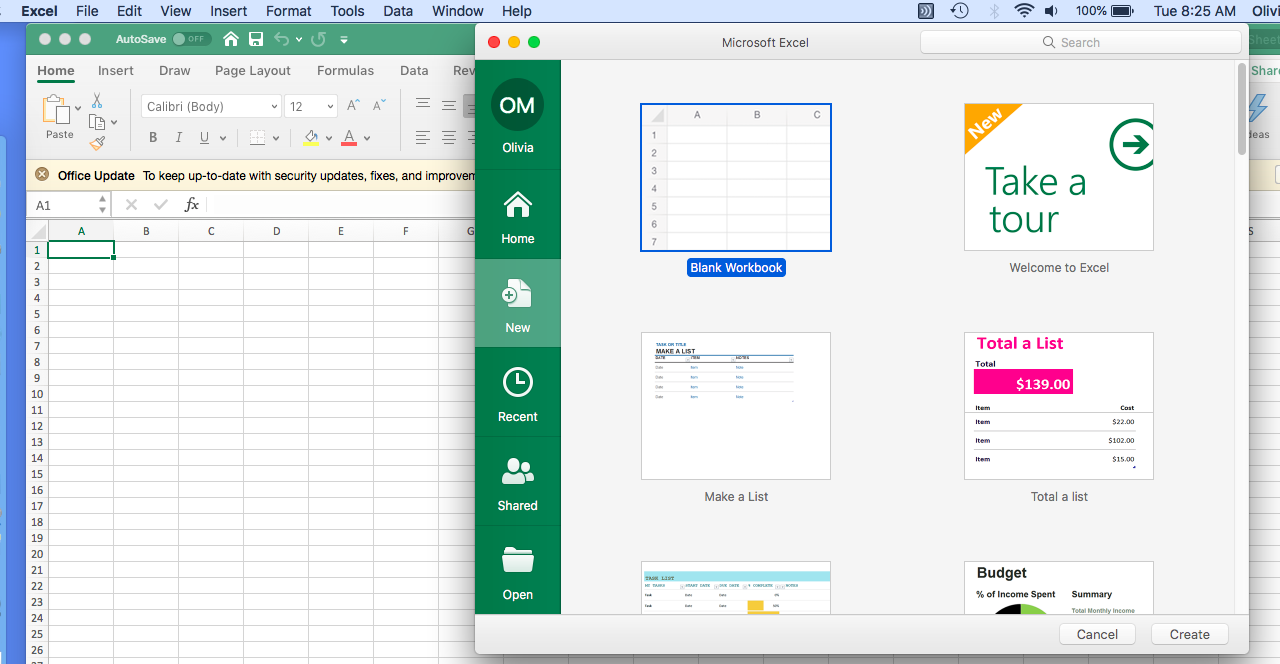Switch to the Insert ribbon tab

coord(116,71)
